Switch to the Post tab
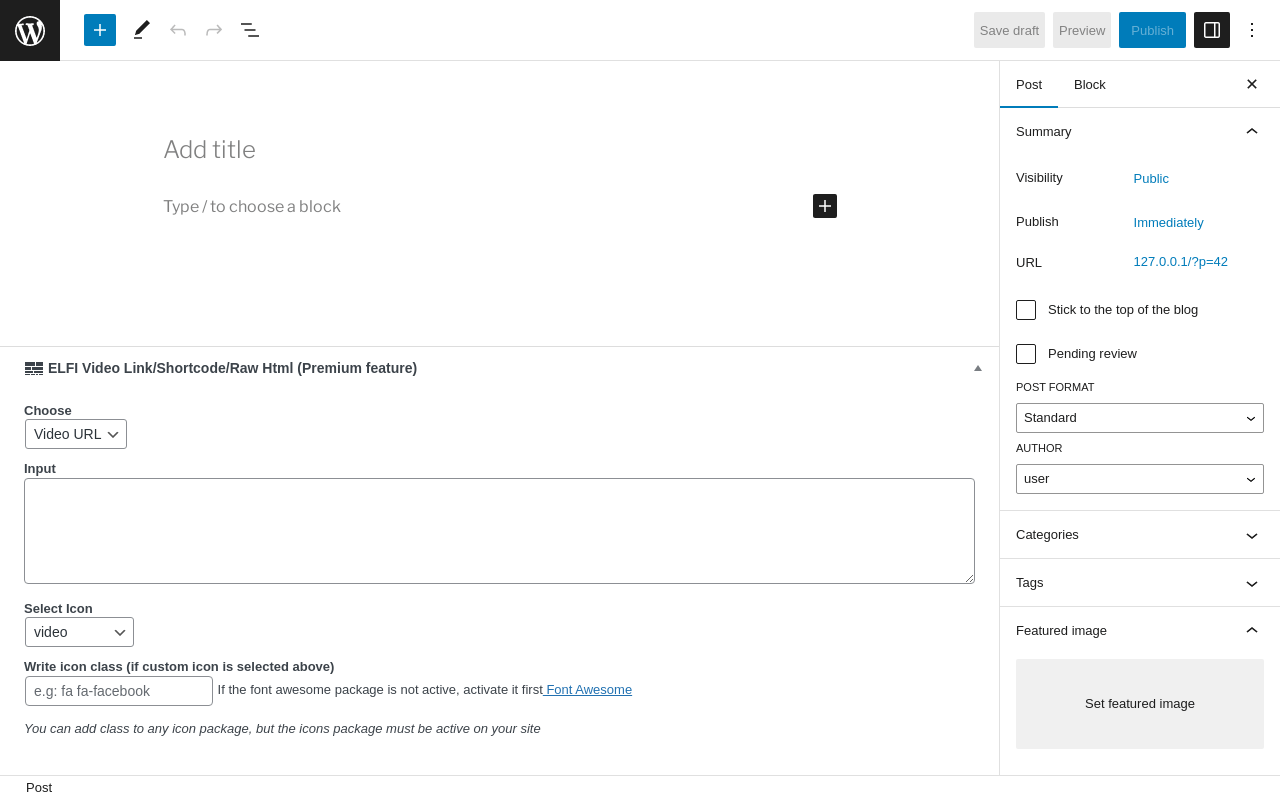 1029,84
